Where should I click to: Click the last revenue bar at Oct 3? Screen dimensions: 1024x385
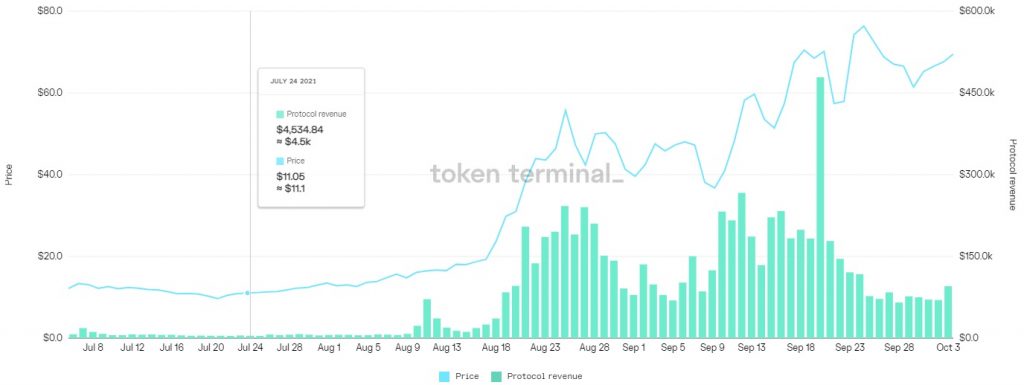point(948,312)
